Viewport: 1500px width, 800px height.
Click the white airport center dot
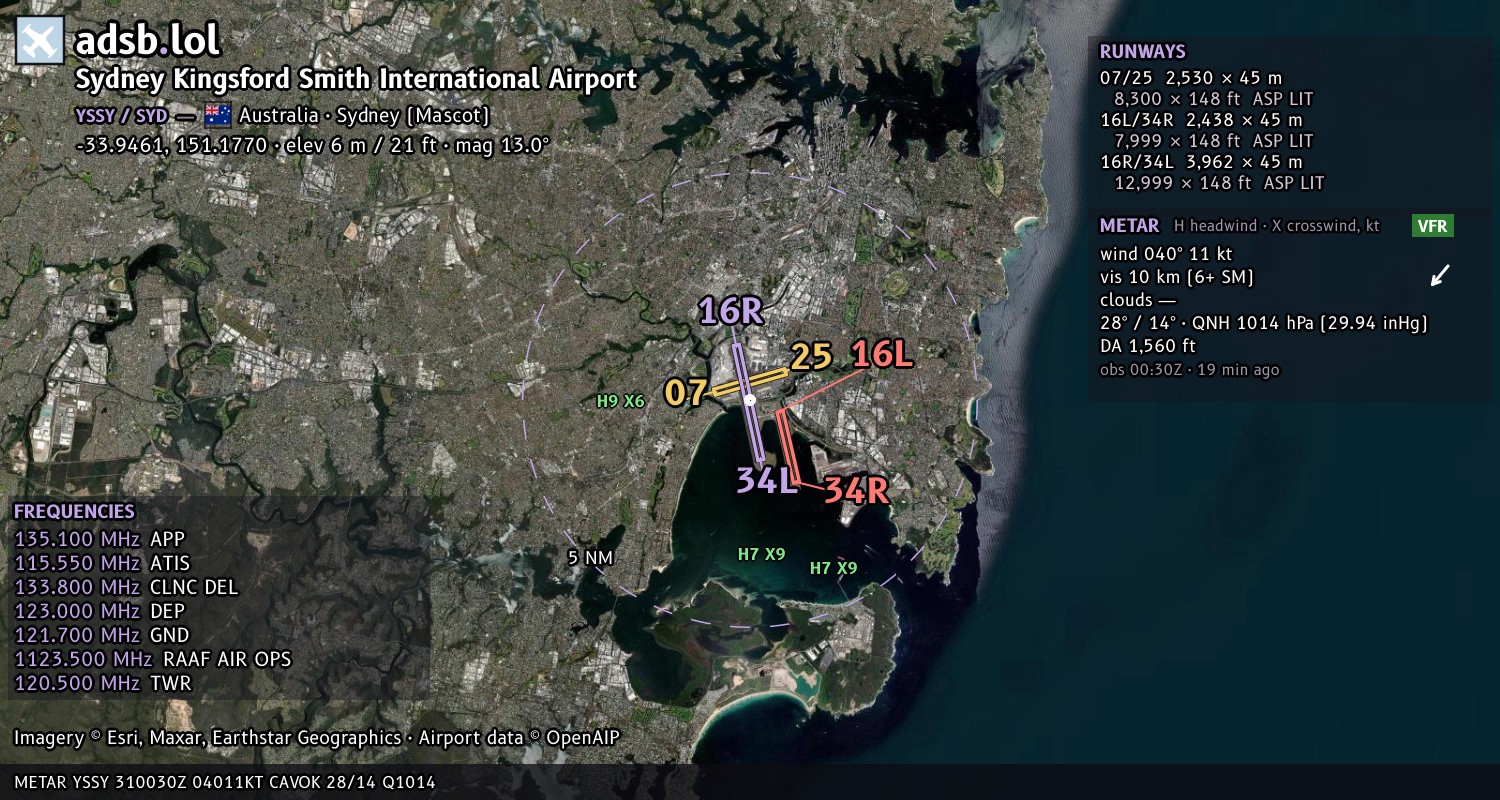[x=750, y=400]
